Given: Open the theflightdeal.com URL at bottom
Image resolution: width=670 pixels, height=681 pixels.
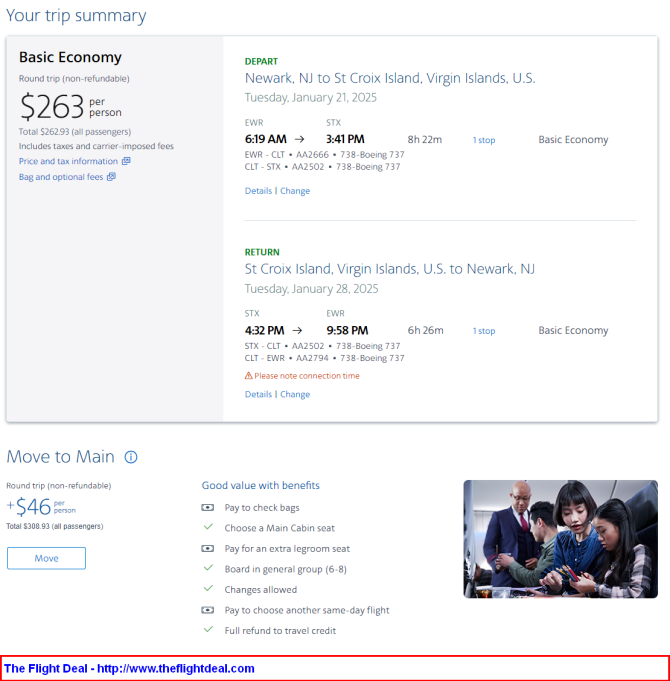Looking at the screenshot, I should tap(175, 668).
